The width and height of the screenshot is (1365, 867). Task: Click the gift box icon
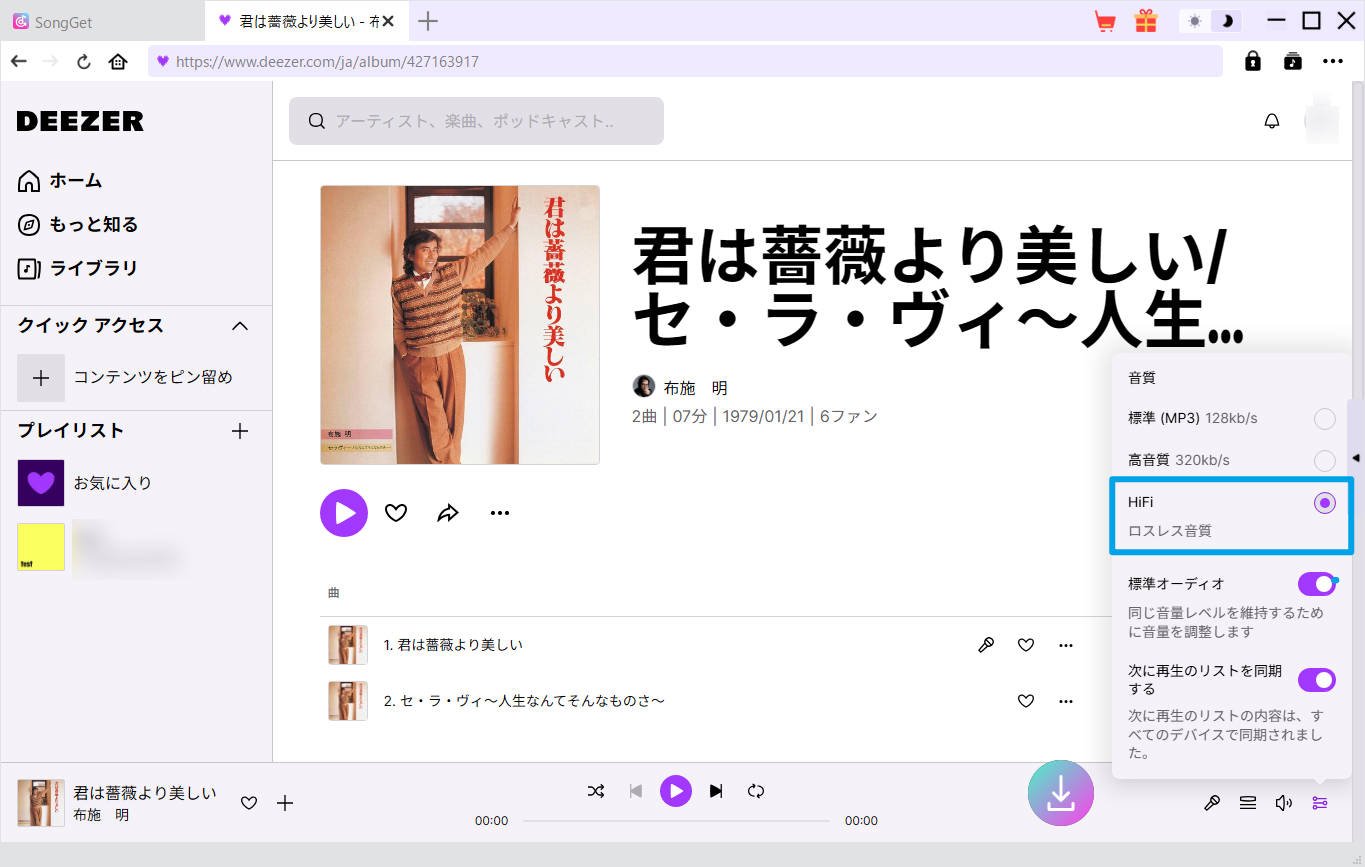point(1145,21)
